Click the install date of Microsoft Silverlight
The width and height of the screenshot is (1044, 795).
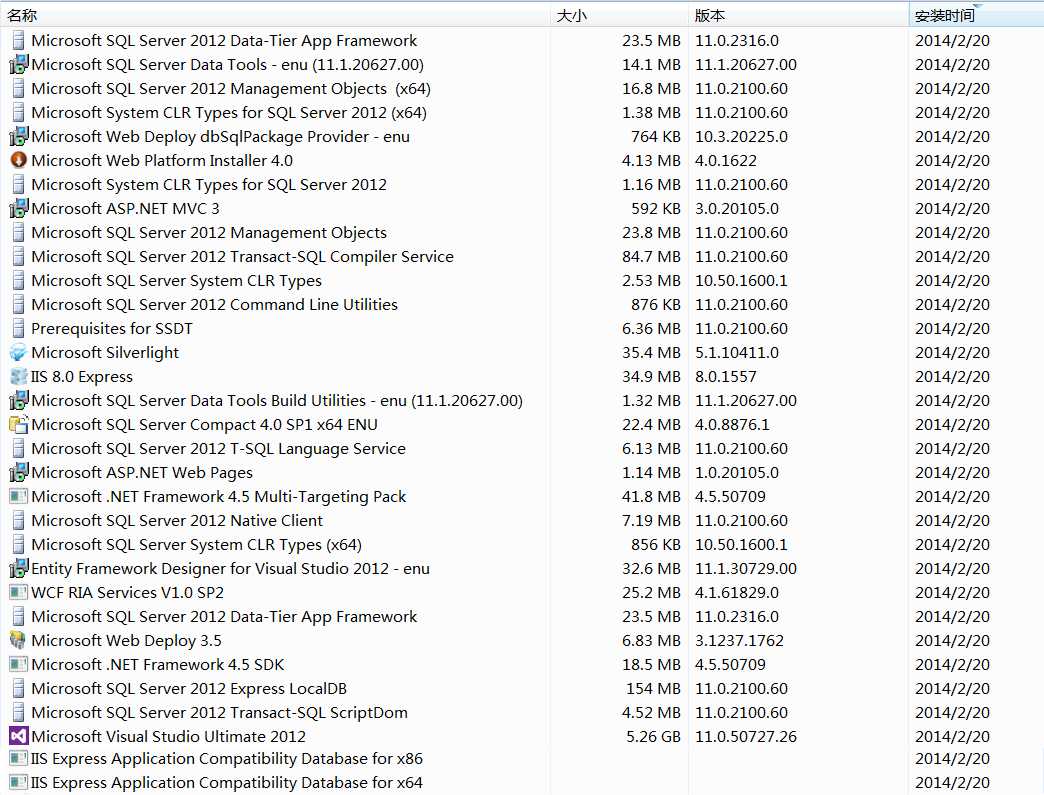point(952,352)
